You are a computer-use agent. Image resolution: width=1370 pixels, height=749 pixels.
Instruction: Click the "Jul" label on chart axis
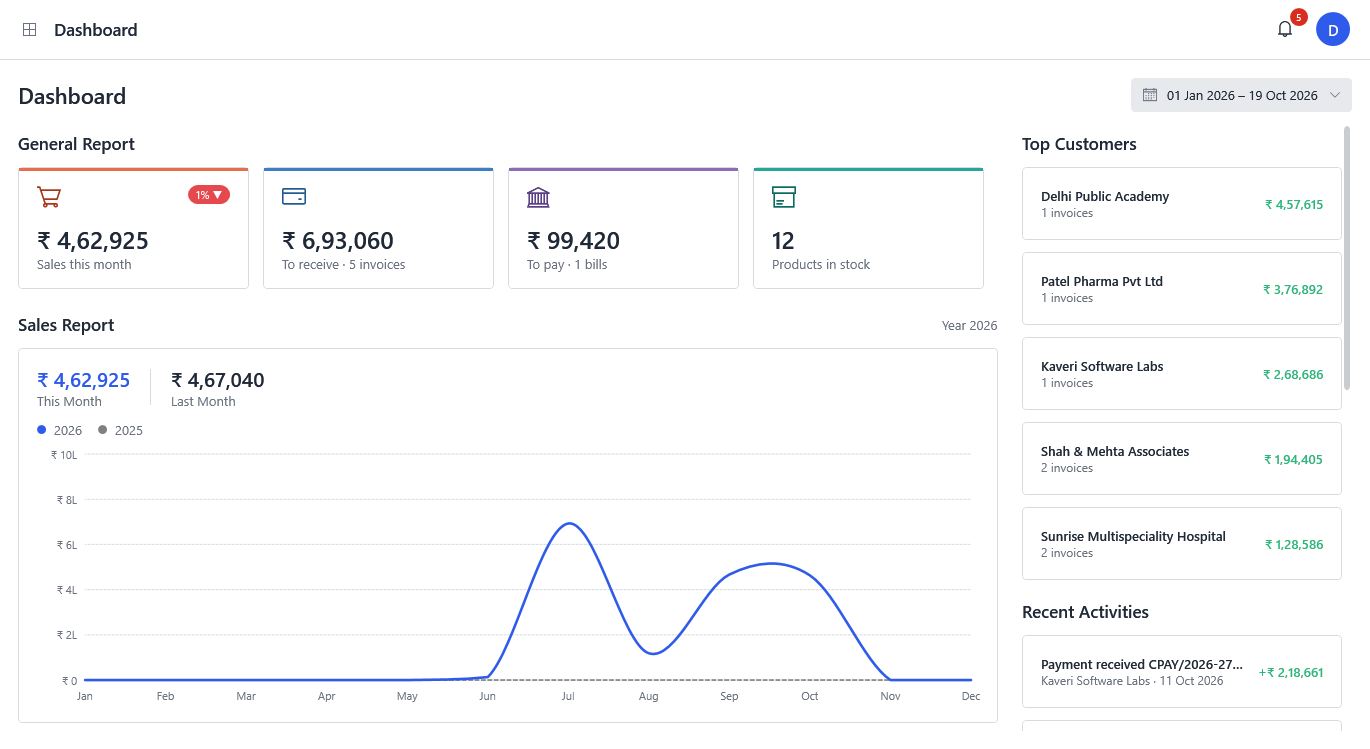(x=568, y=696)
